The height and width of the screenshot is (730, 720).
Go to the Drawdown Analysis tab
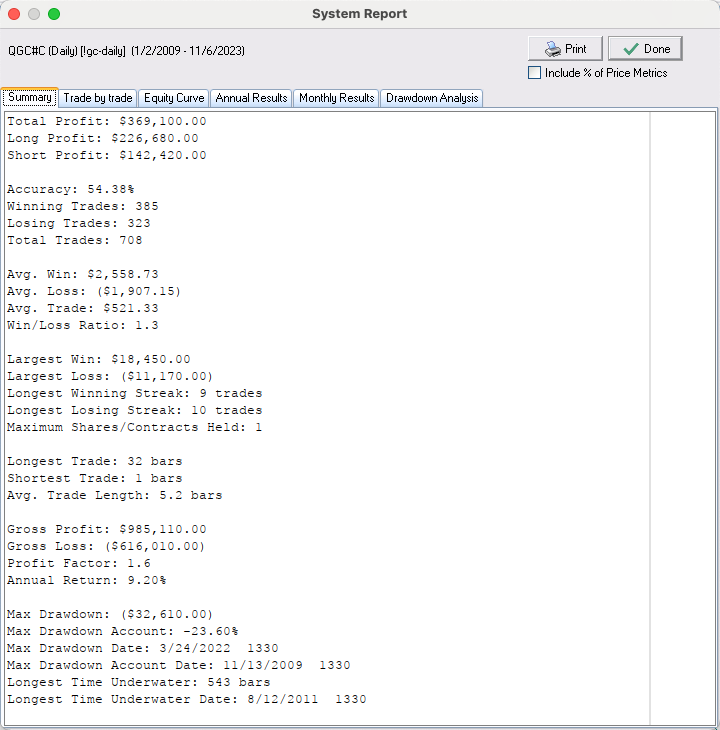[432, 98]
